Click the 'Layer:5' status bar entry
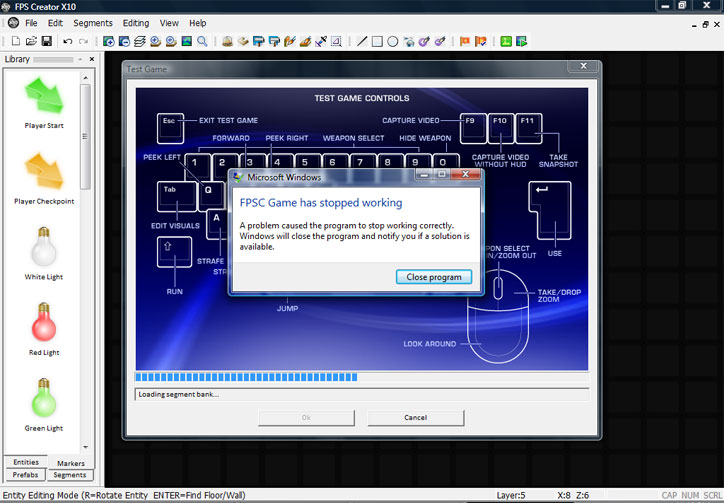This screenshot has width=724, height=503. pyautogui.click(x=511, y=496)
